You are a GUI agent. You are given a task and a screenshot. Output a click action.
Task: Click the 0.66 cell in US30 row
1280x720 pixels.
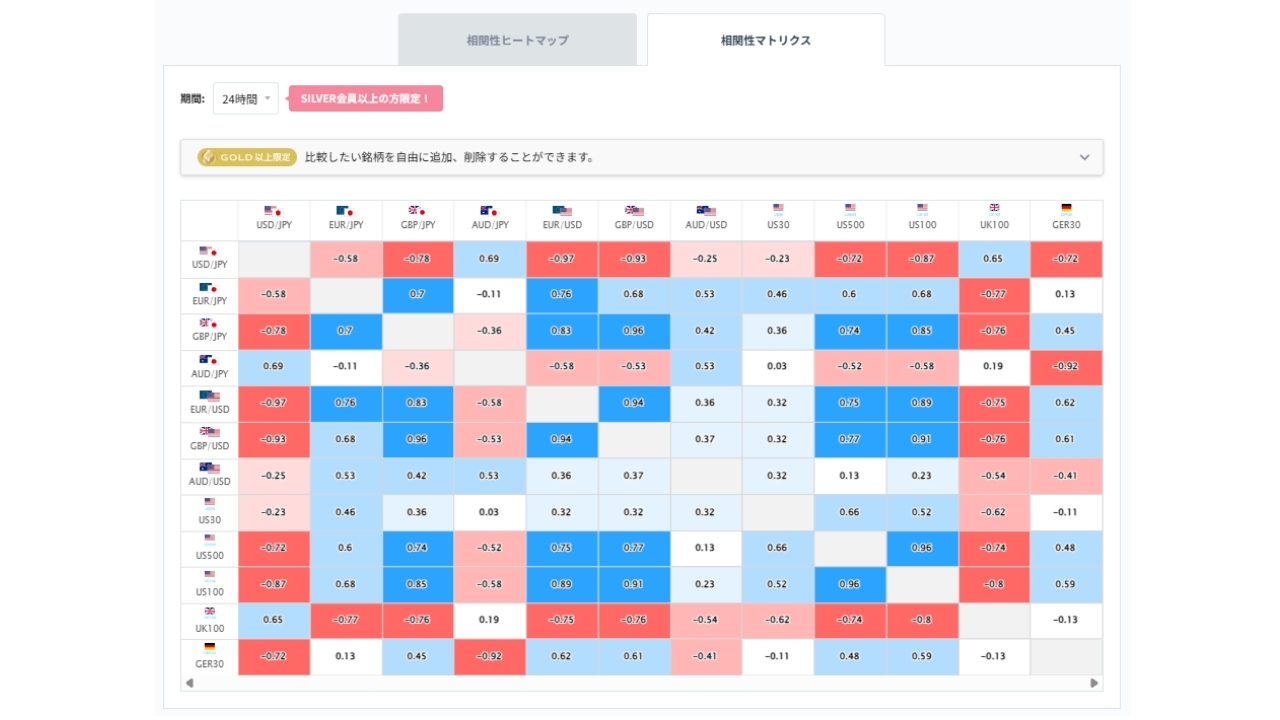[850, 512]
